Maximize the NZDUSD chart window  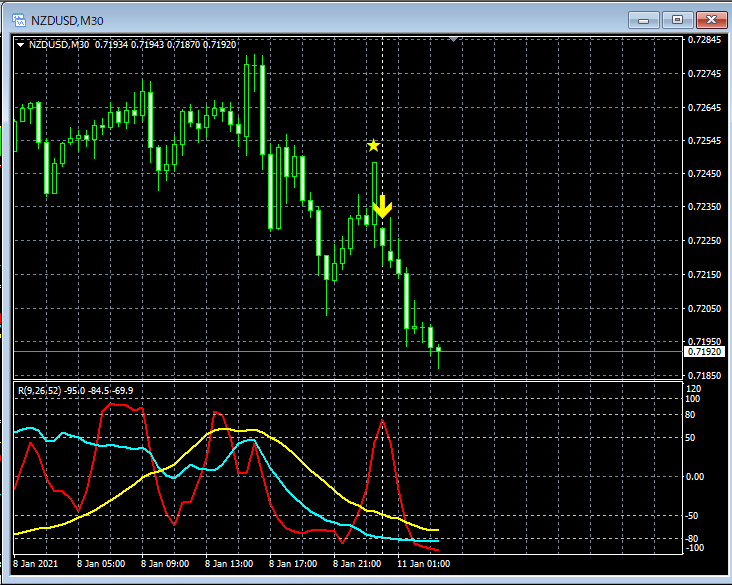tap(678, 19)
